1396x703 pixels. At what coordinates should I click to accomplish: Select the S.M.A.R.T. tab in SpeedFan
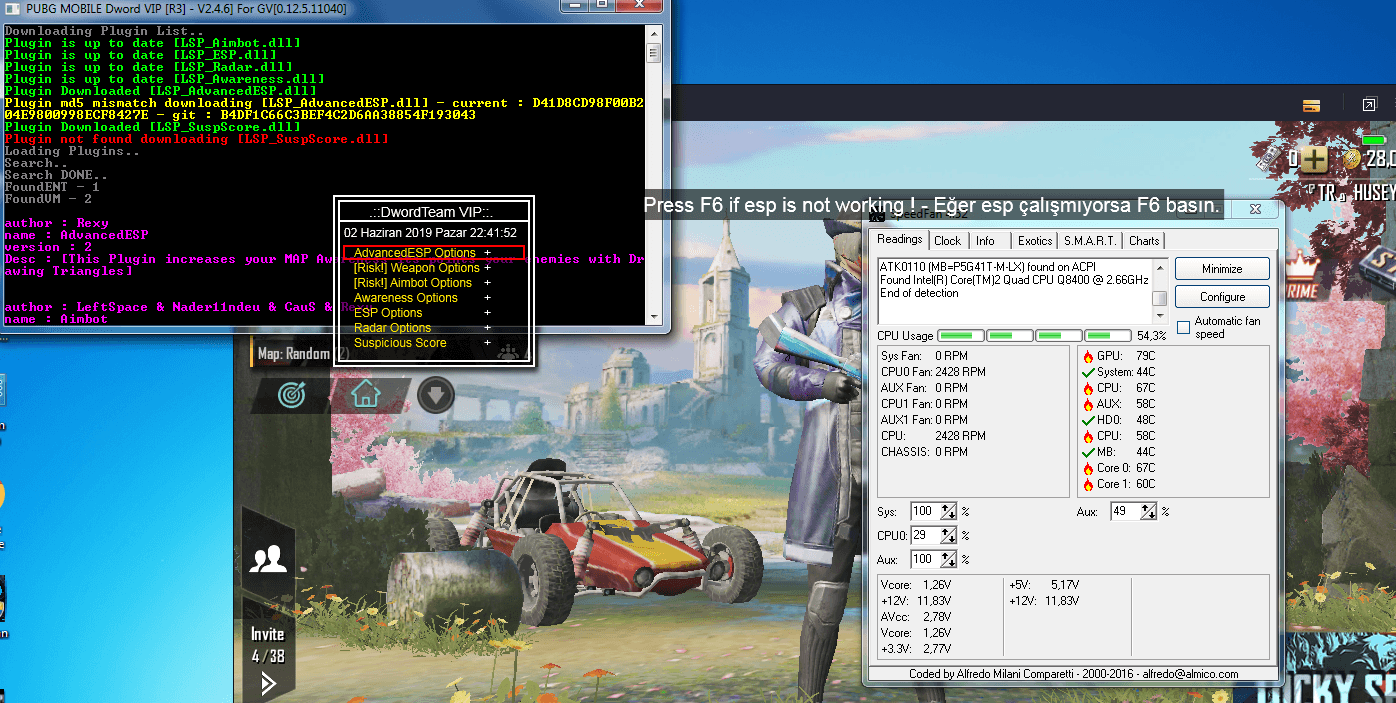point(1090,241)
